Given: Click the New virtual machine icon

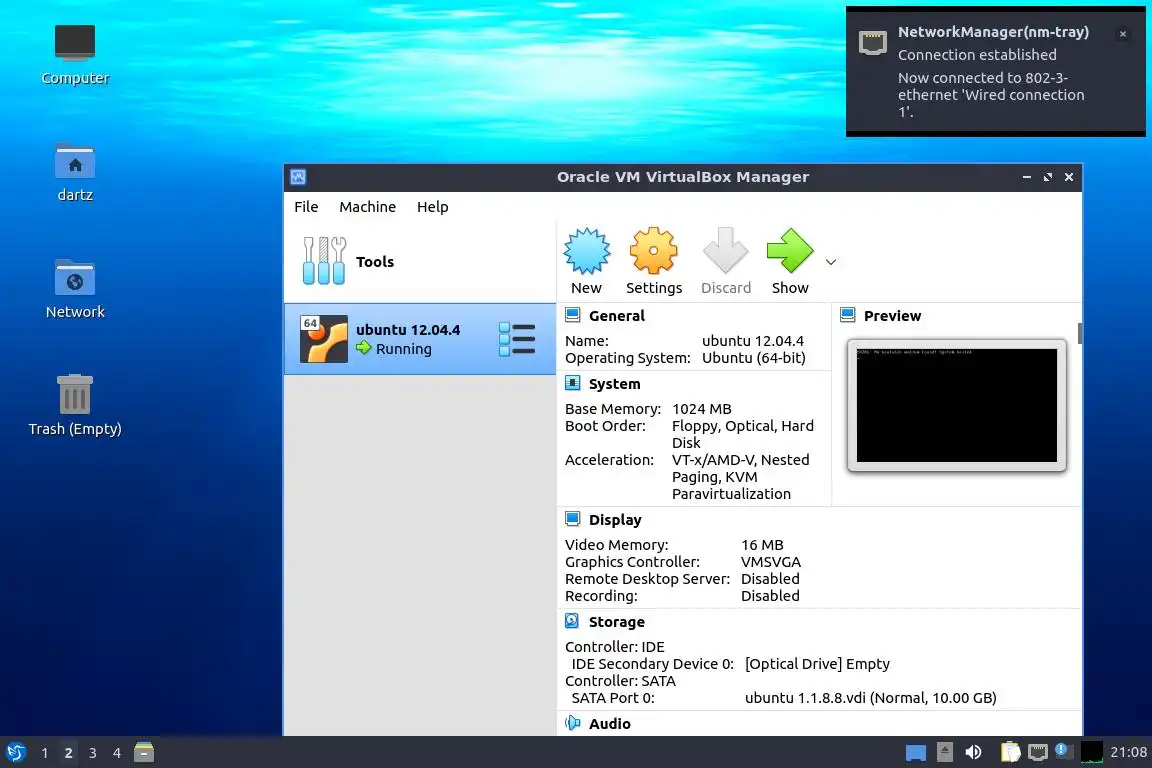Looking at the screenshot, I should (x=586, y=251).
